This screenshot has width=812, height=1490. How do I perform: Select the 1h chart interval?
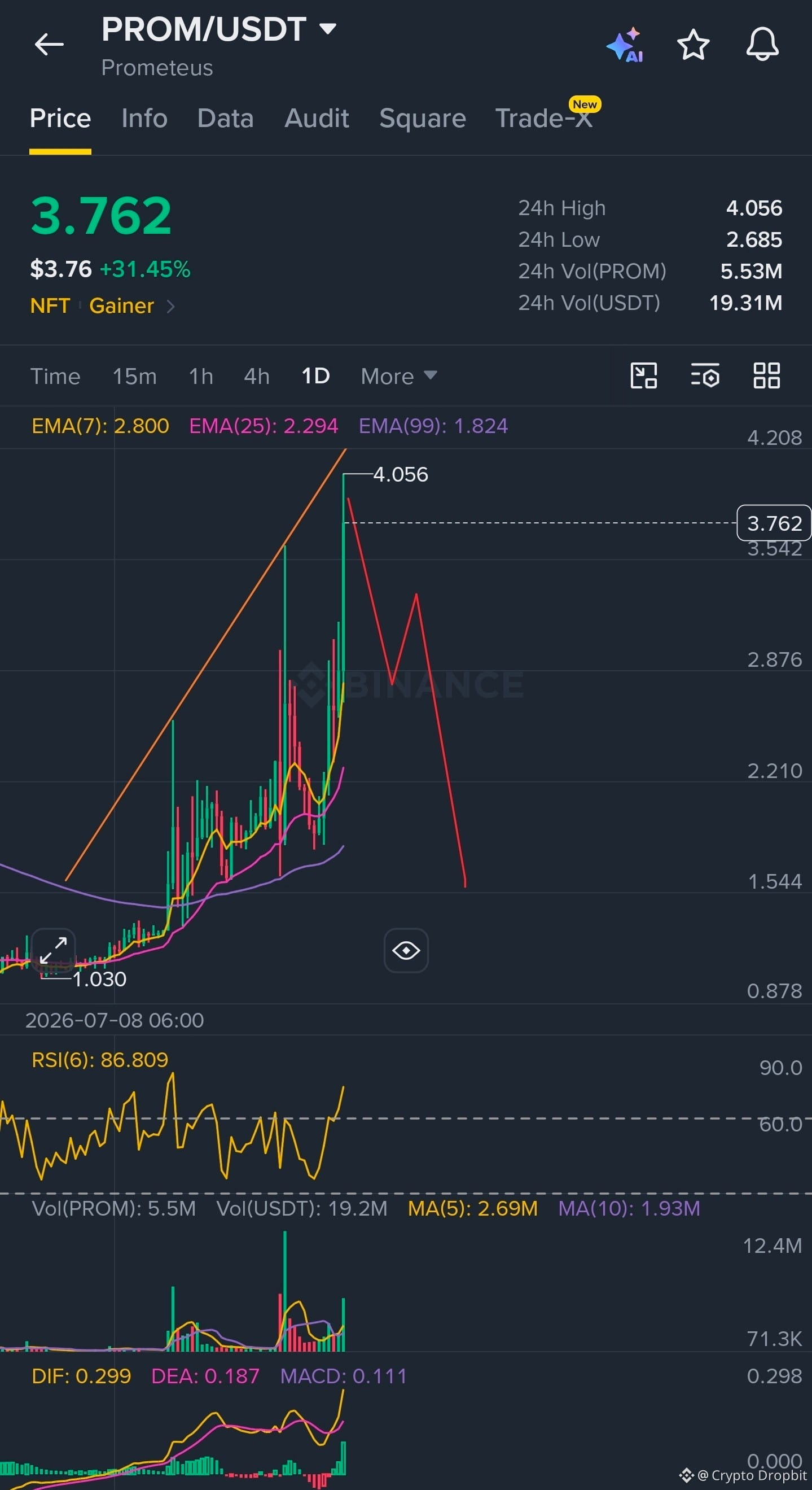[x=201, y=377]
